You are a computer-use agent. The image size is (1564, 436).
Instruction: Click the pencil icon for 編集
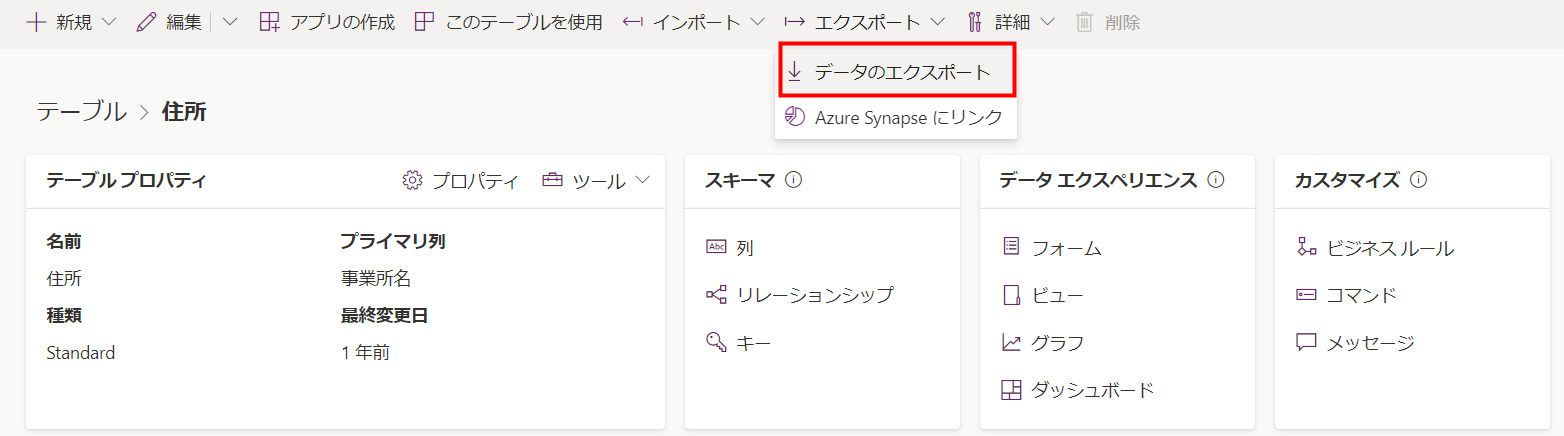click(146, 22)
